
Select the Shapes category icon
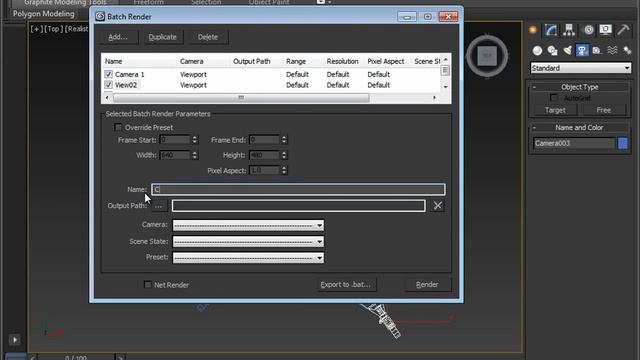point(553,51)
